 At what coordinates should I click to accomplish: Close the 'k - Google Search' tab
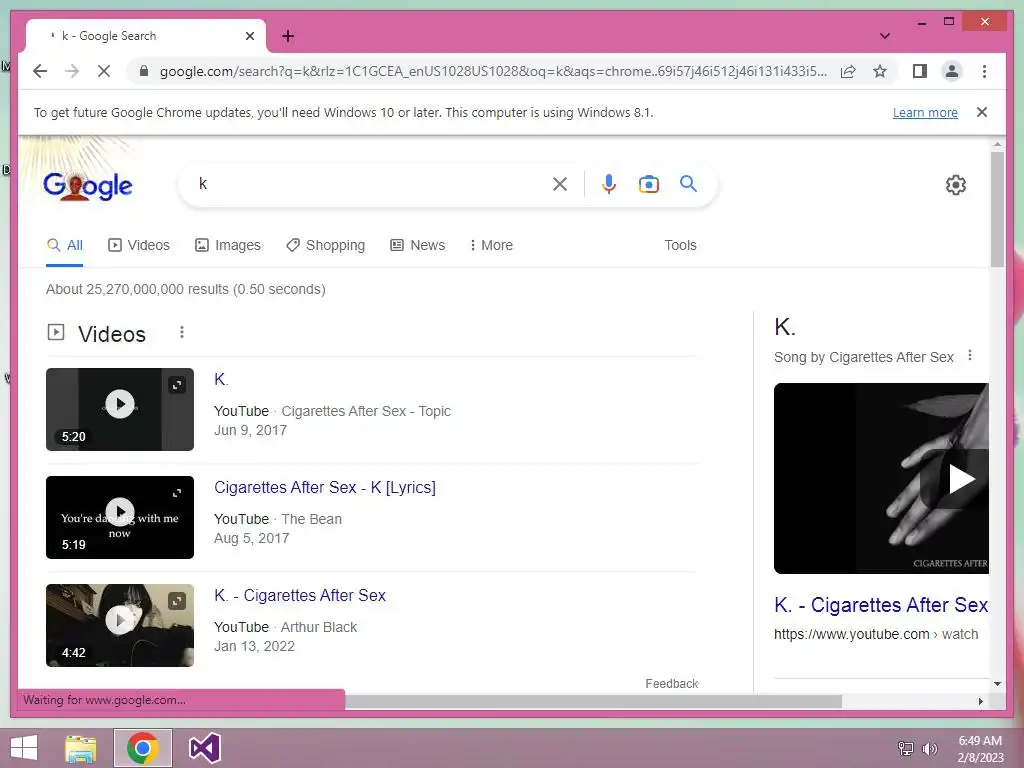coord(249,36)
